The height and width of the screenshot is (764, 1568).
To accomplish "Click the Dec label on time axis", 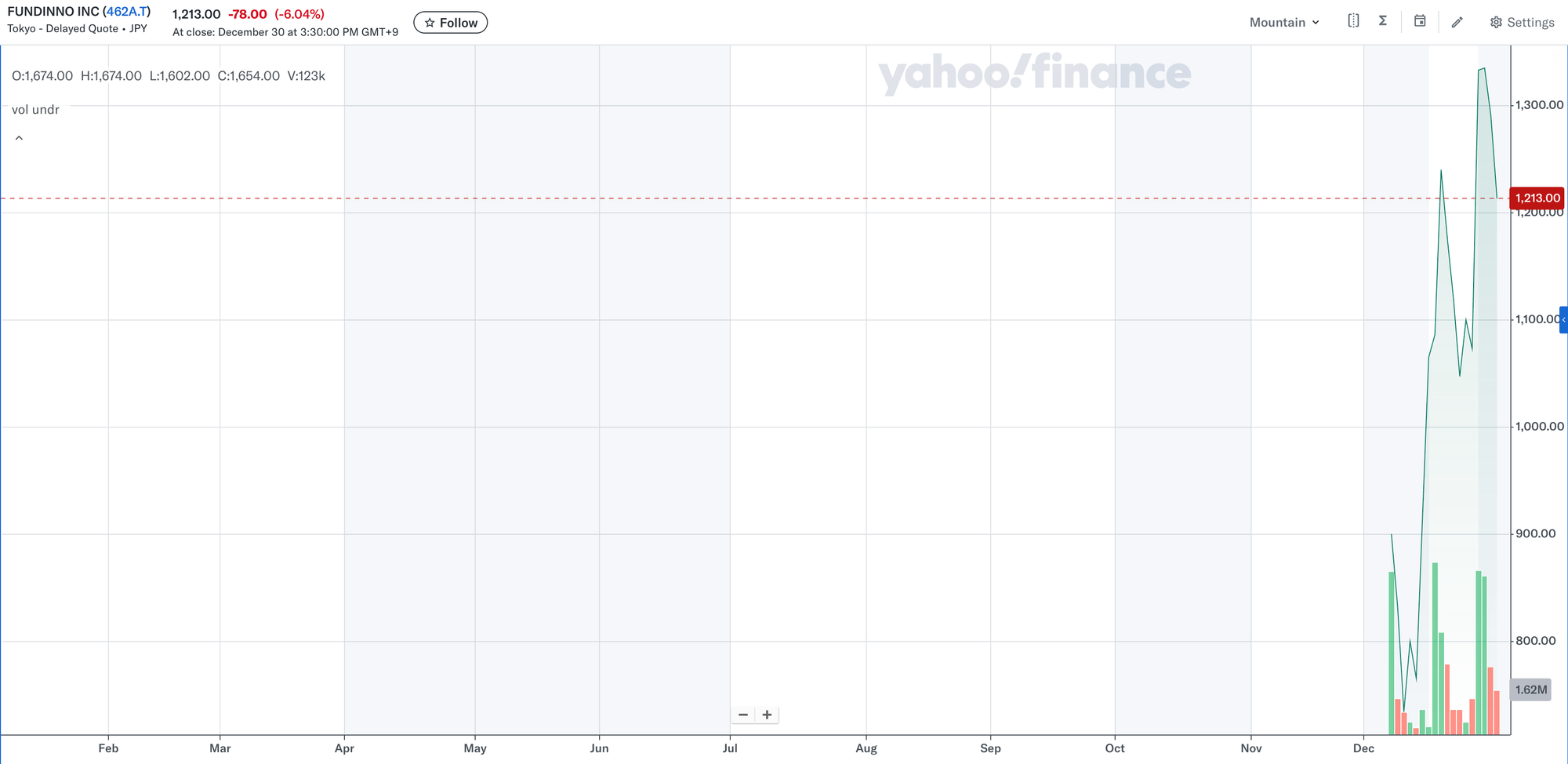I will point(1363,748).
